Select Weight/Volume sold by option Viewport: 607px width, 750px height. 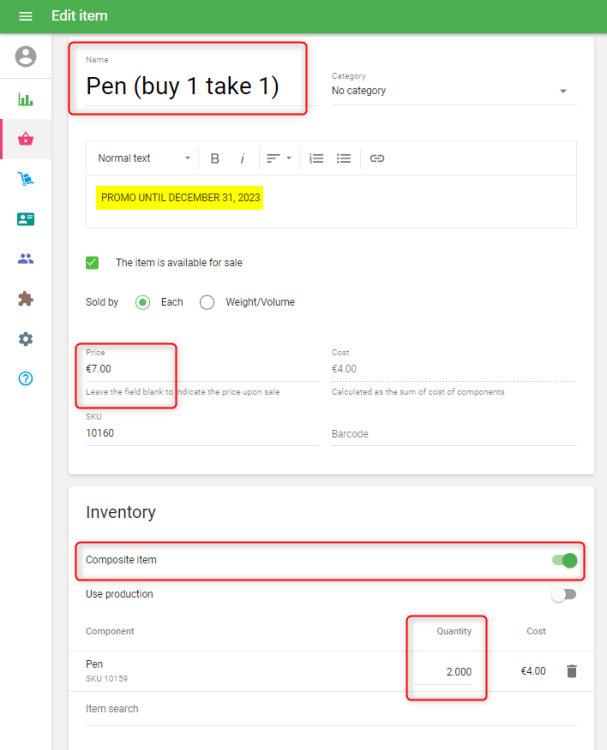point(207,302)
